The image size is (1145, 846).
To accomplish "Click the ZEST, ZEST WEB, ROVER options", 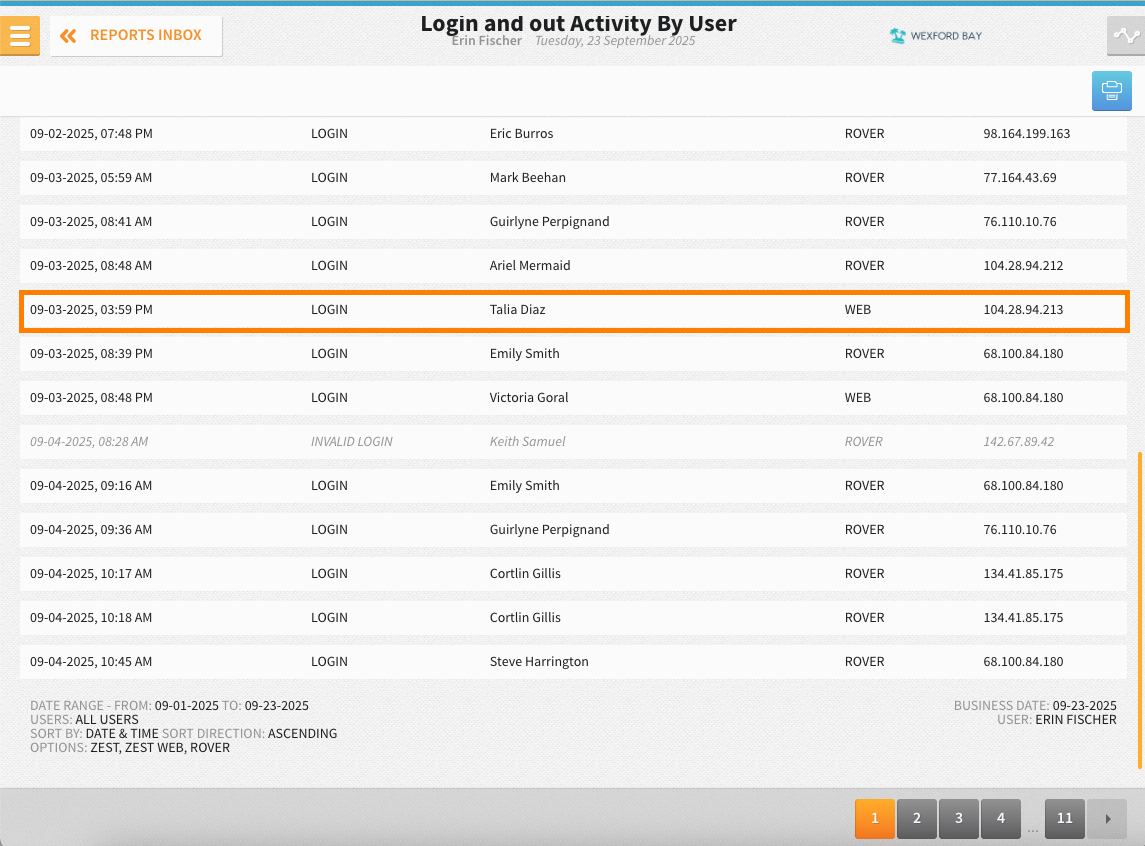I will [160, 747].
